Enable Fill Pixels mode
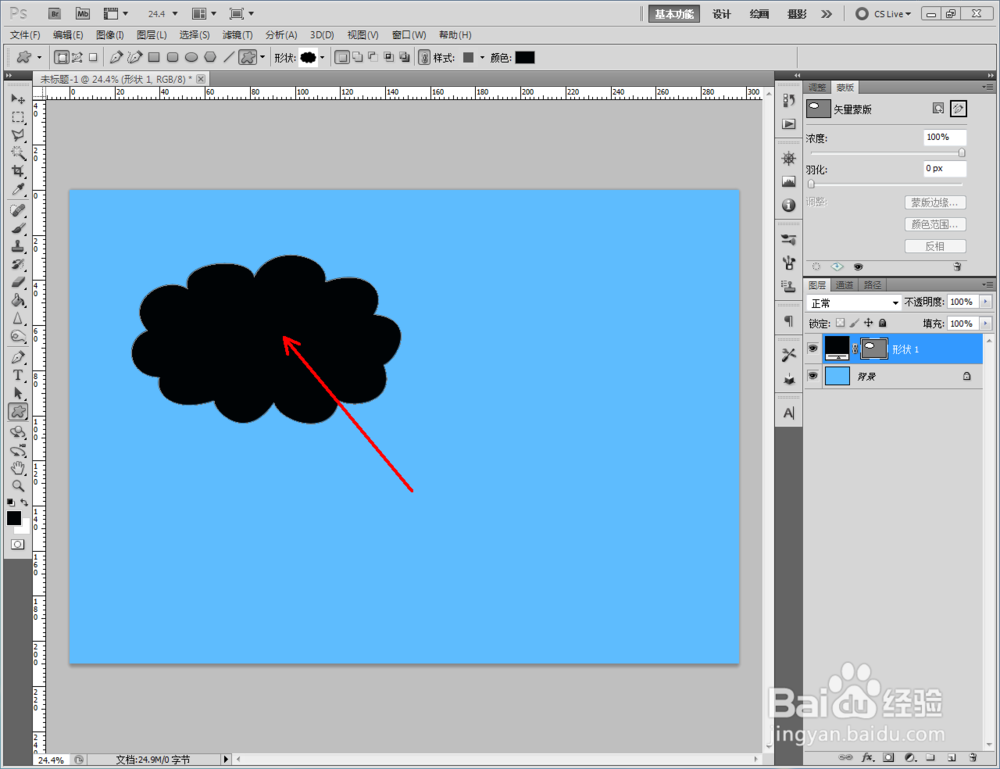Screen dimensions: 1000x769 tap(93, 57)
